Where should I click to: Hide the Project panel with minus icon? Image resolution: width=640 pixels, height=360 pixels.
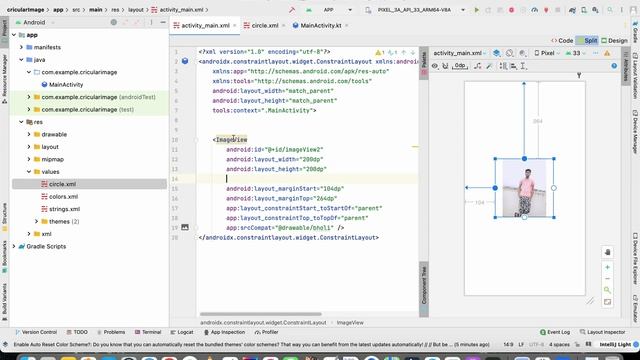[163, 22]
